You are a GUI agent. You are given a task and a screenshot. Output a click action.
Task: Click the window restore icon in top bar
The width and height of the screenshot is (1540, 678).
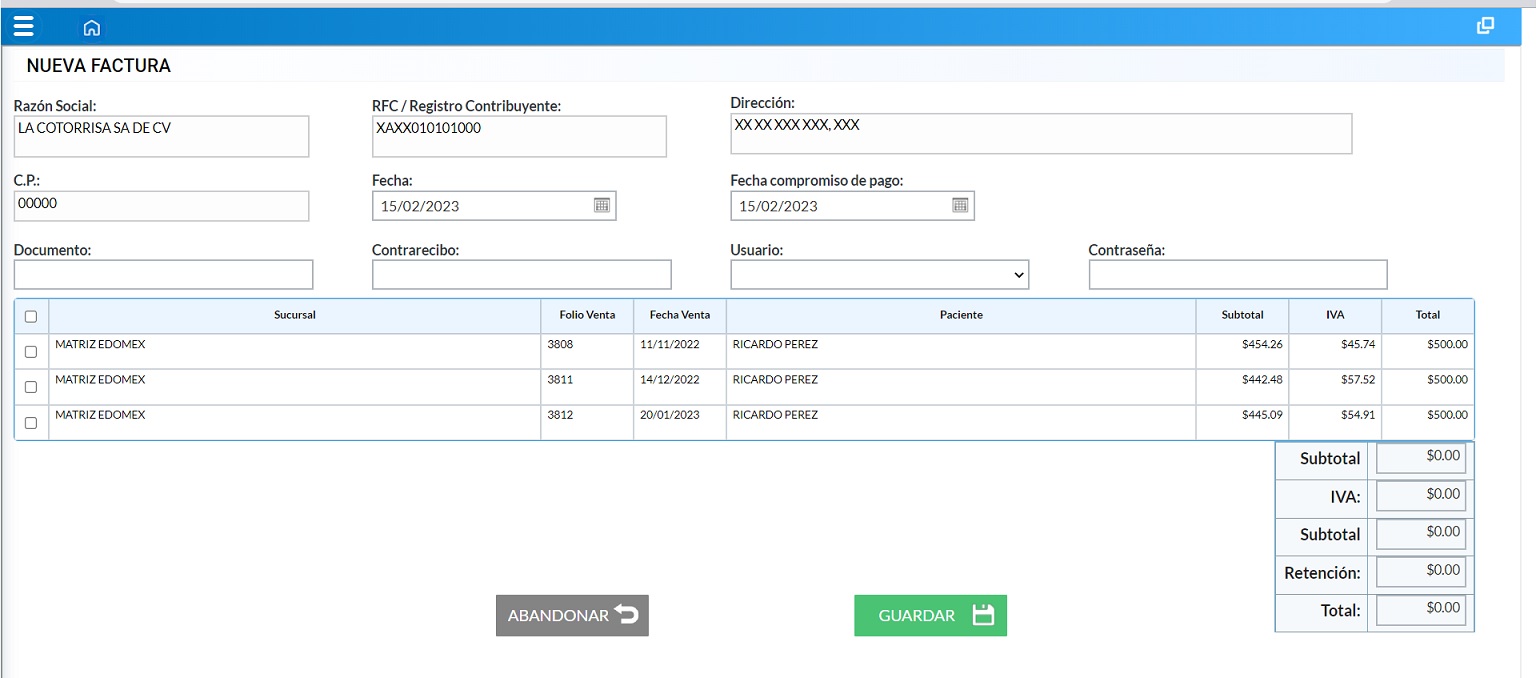pos(1485,26)
